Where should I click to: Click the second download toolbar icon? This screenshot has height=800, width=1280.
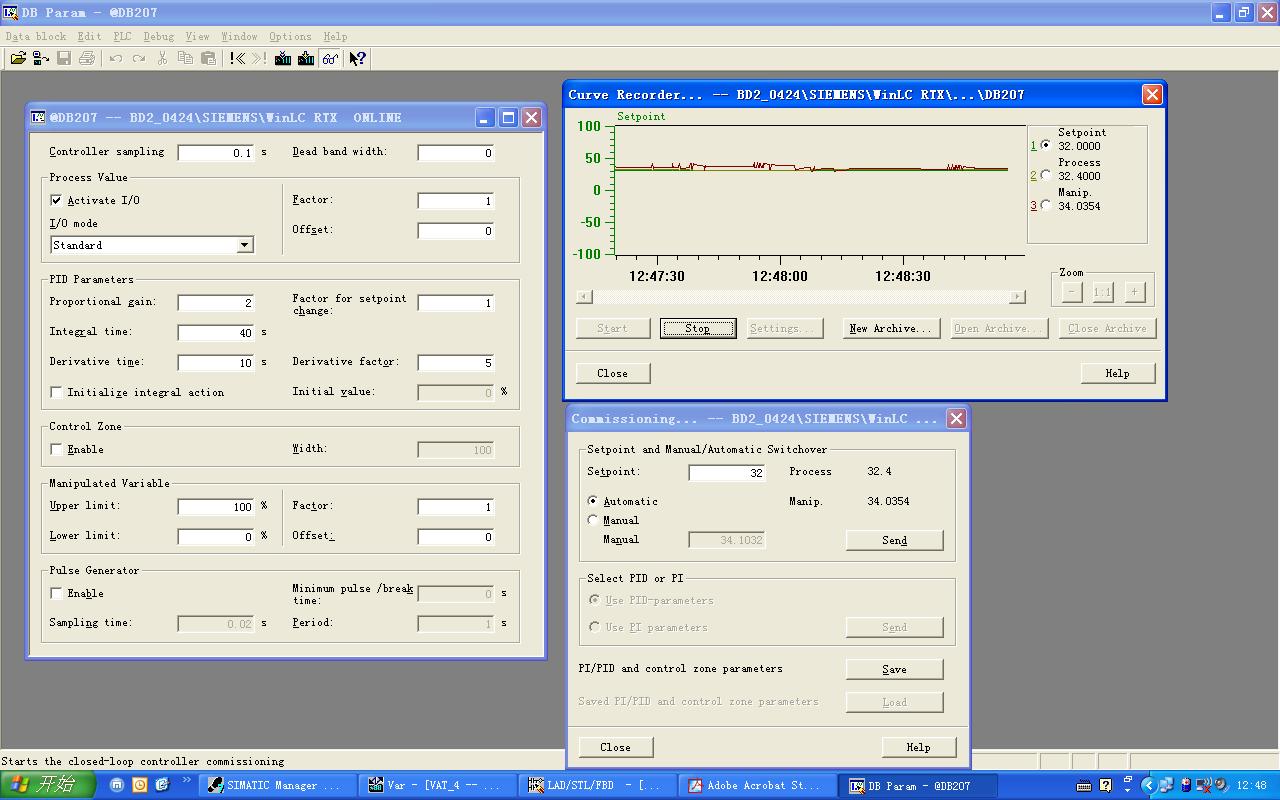click(306, 59)
